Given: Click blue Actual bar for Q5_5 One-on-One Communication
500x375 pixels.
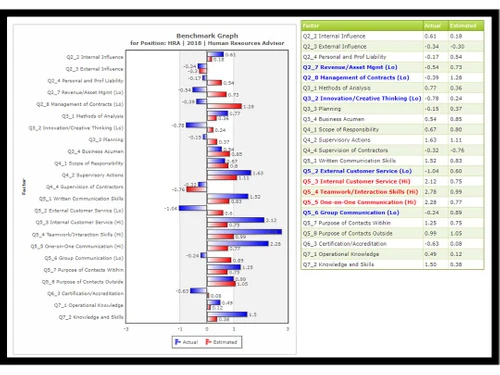Looking at the screenshot, I should [238, 244].
